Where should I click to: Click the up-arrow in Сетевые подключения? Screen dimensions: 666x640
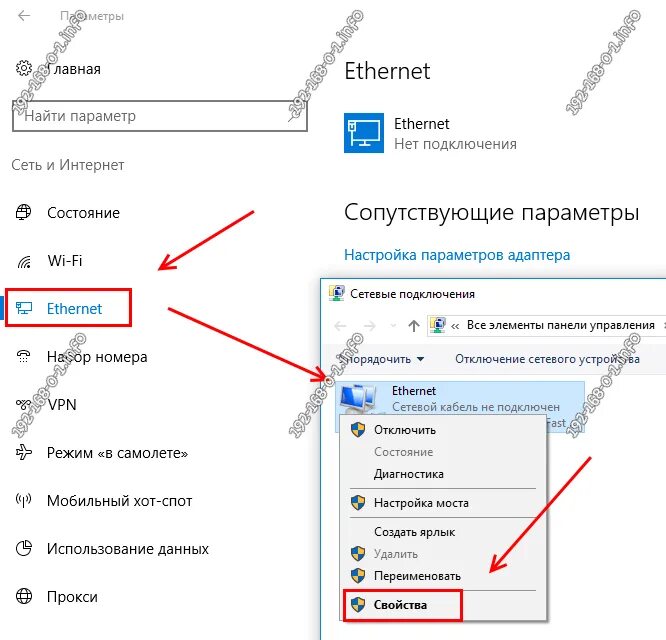click(414, 326)
